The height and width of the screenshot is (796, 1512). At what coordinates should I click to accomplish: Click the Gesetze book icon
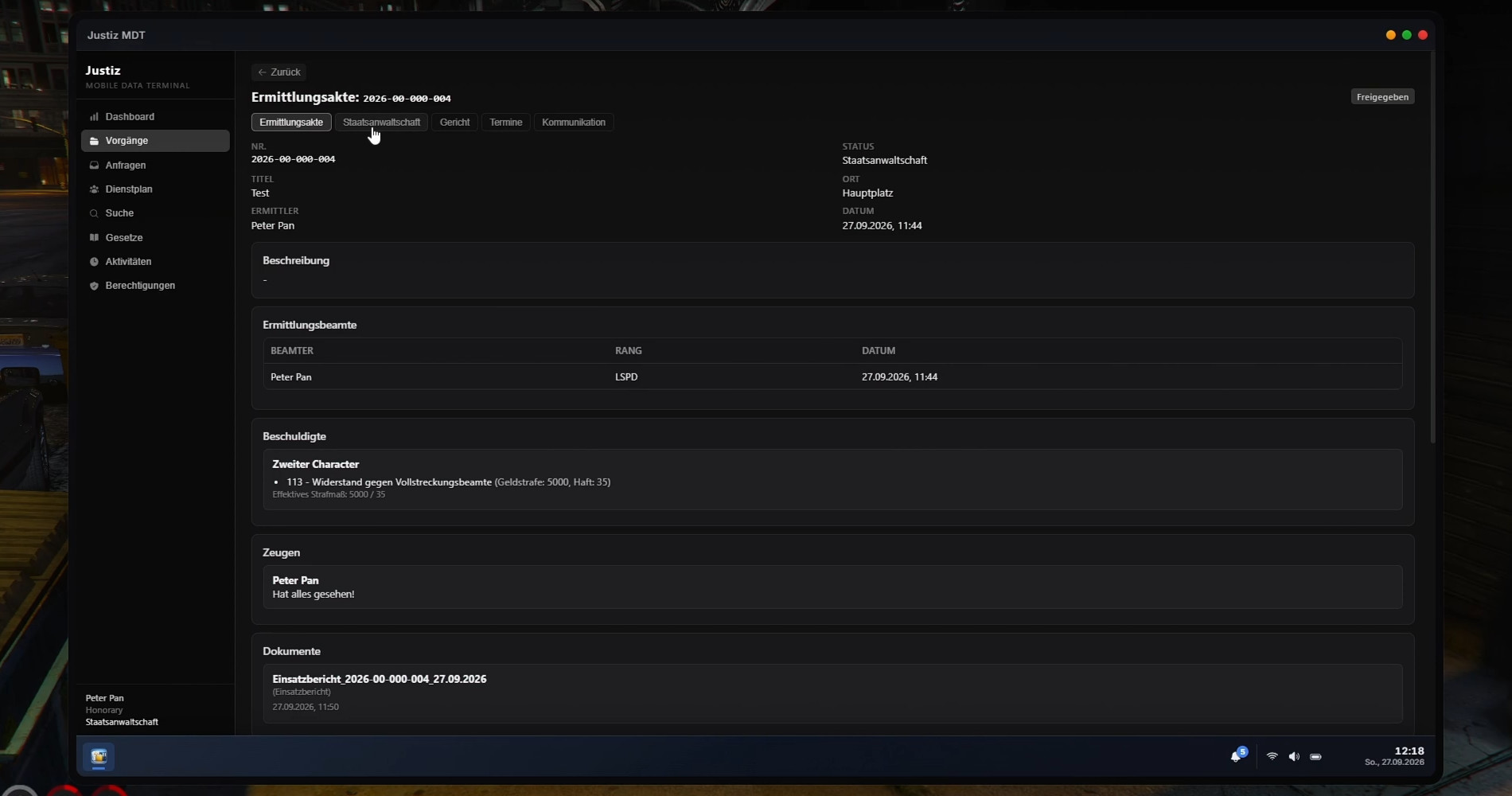point(94,237)
